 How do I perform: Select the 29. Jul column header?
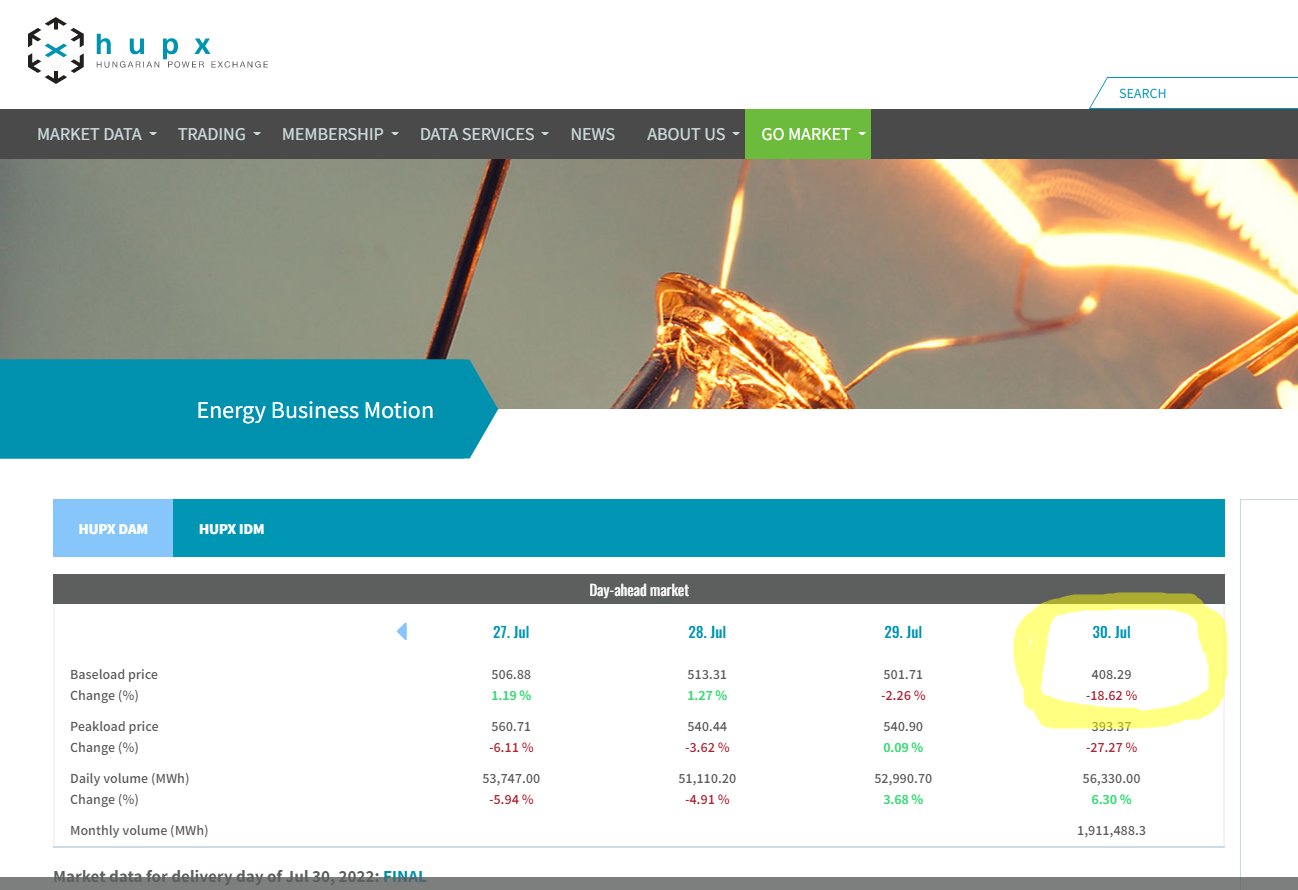902,632
